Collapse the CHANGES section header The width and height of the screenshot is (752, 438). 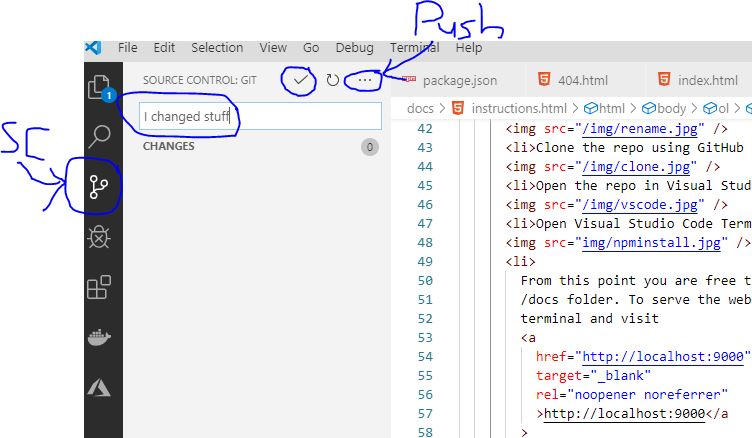pyautogui.click(x=169, y=146)
